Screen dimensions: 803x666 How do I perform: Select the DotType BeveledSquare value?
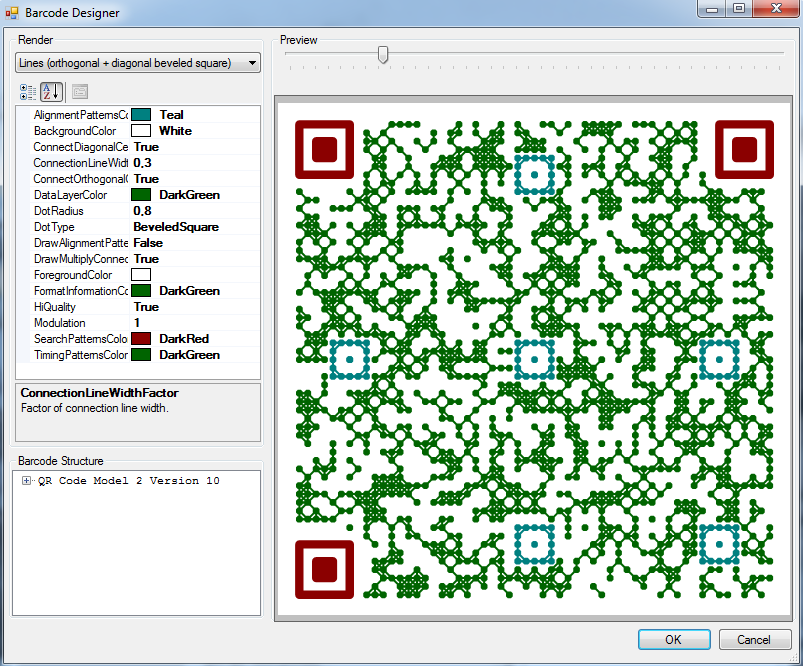click(x=176, y=226)
